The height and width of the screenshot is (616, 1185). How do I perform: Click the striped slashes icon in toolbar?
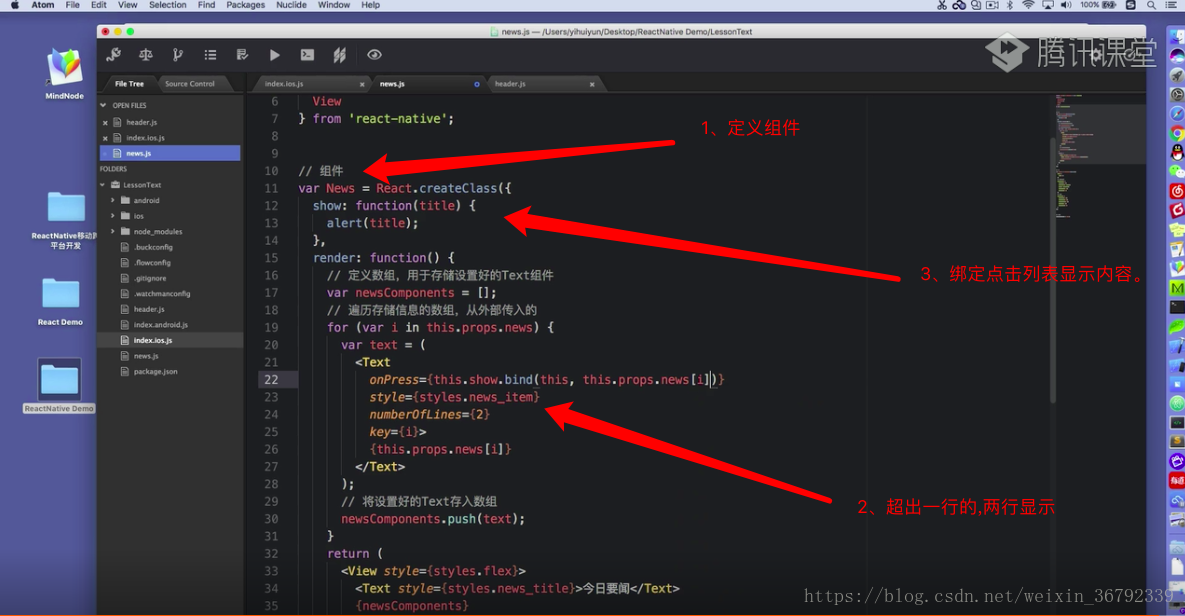click(339, 54)
